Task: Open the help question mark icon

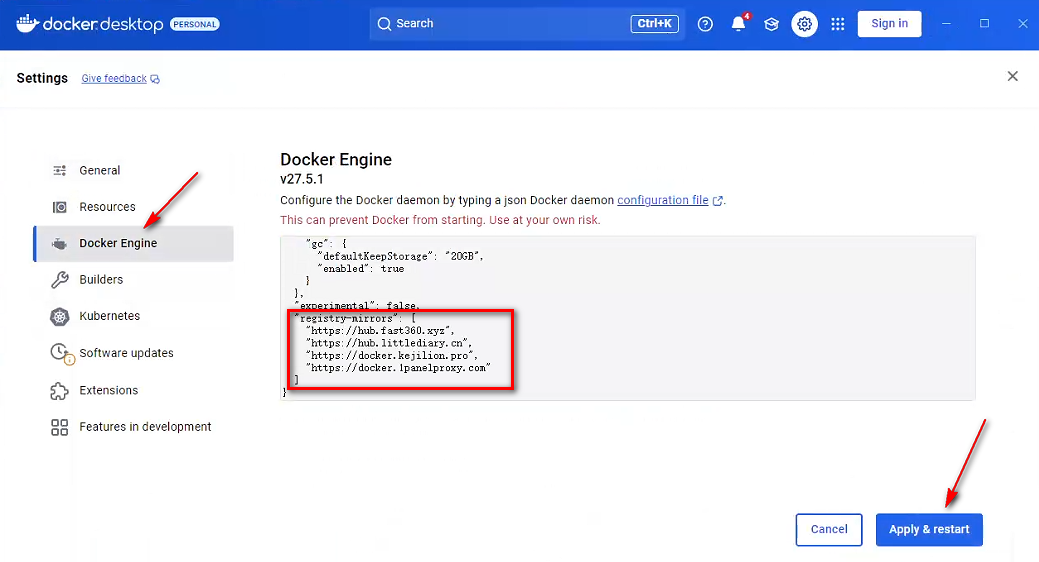Action: [x=705, y=24]
